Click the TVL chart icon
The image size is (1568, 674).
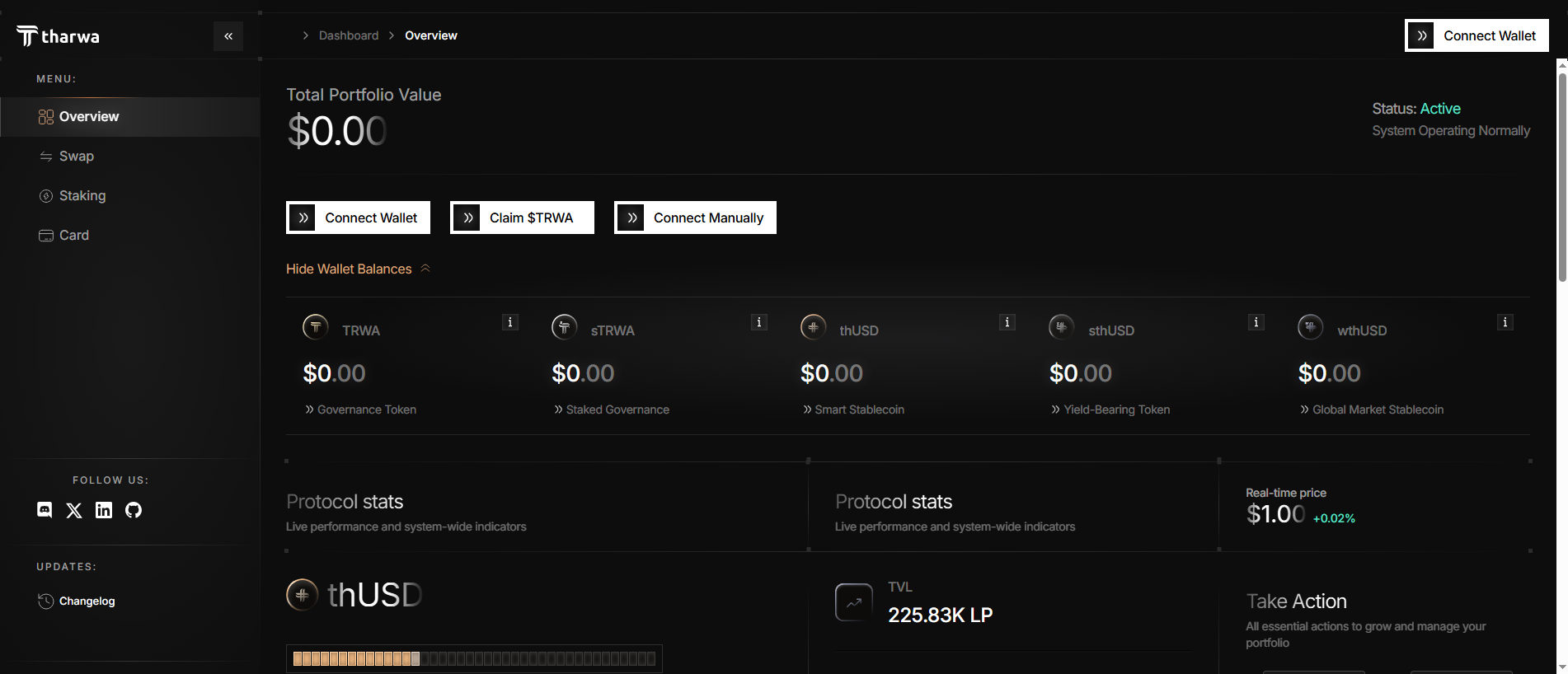[x=854, y=602]
